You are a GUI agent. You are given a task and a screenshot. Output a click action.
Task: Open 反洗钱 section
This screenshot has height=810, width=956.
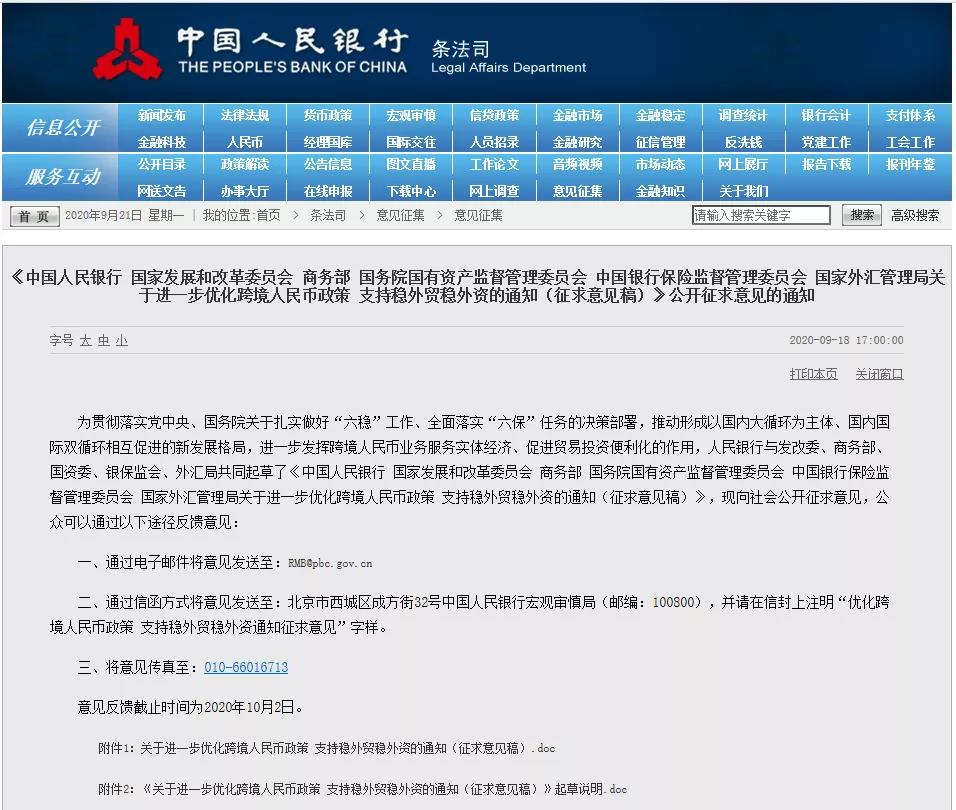[x=743, y=142]
